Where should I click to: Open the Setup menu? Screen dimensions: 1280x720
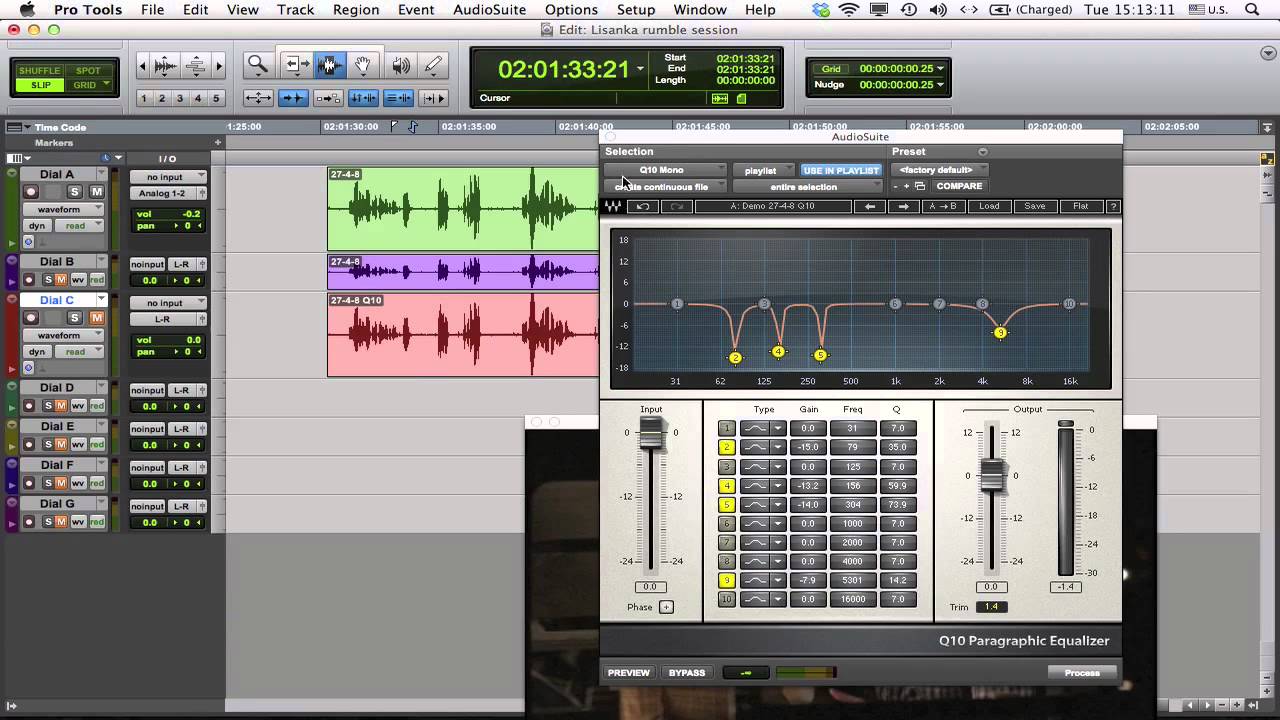636,10
